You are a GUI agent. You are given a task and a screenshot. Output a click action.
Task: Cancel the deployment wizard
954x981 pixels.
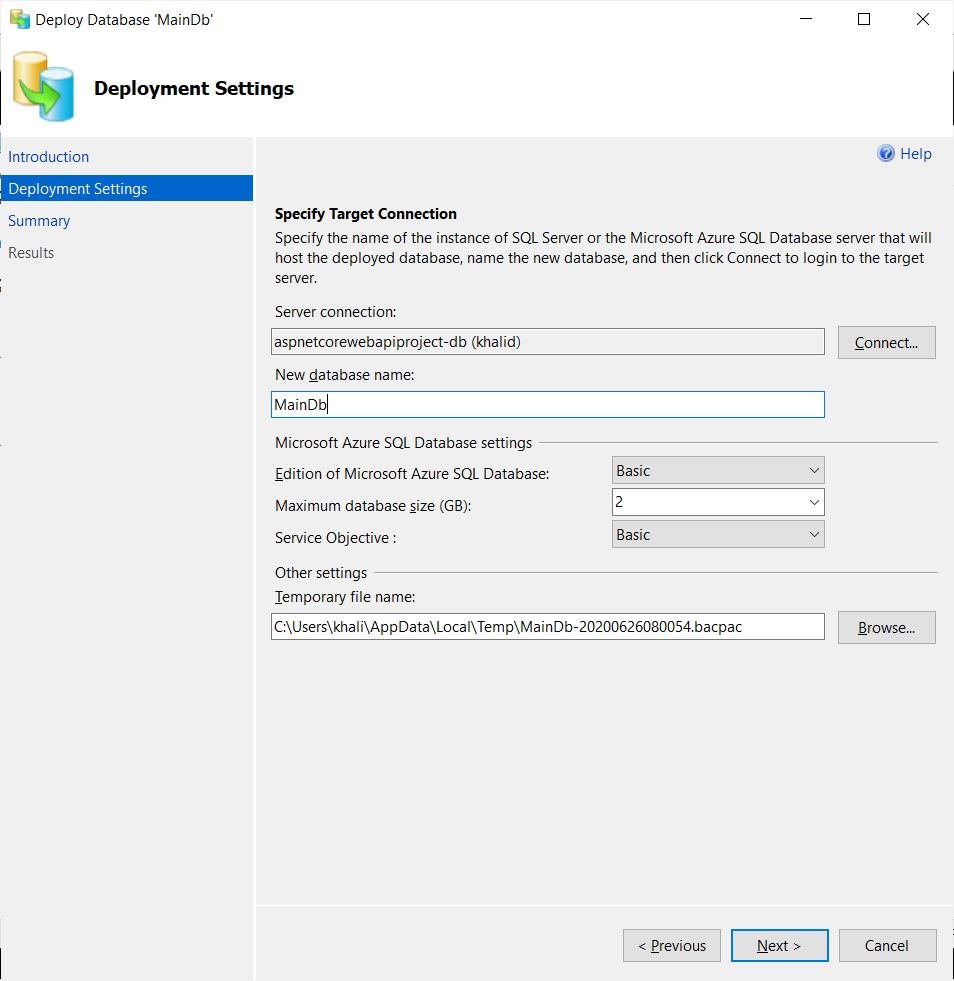(887, 945)
